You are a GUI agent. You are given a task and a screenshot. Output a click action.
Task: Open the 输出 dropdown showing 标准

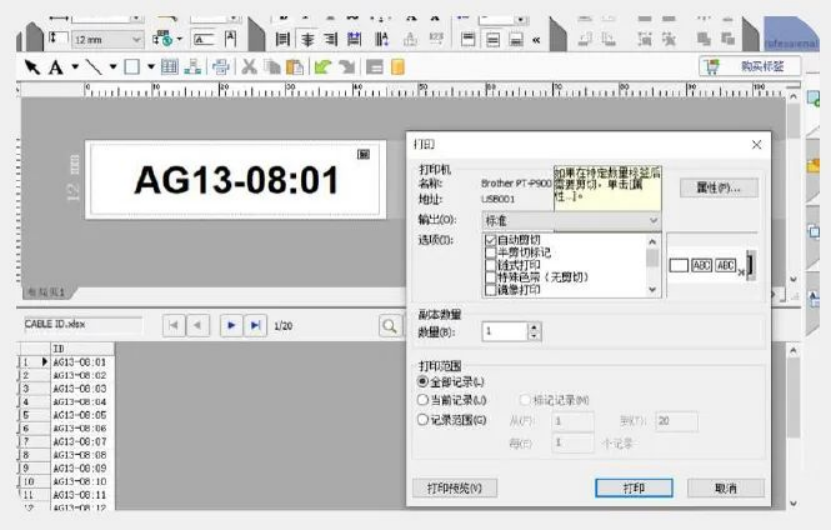[x=572, y=219]
